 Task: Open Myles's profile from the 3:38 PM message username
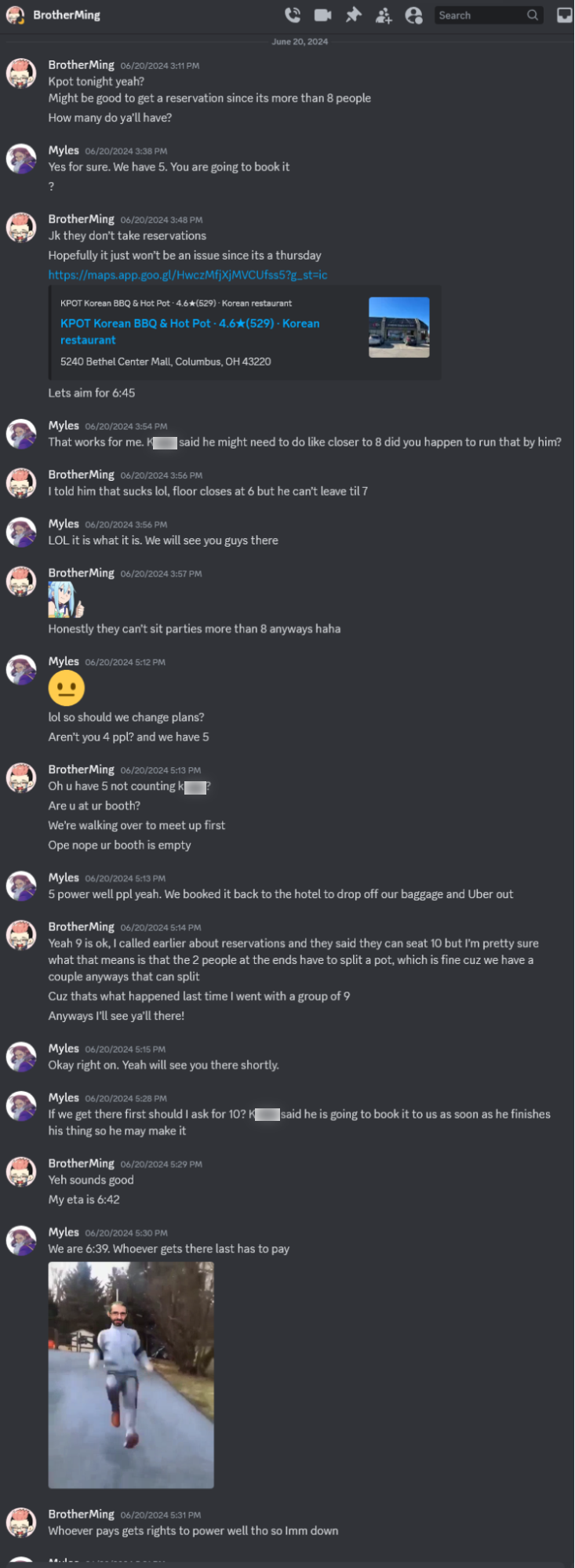coord(64,151)
